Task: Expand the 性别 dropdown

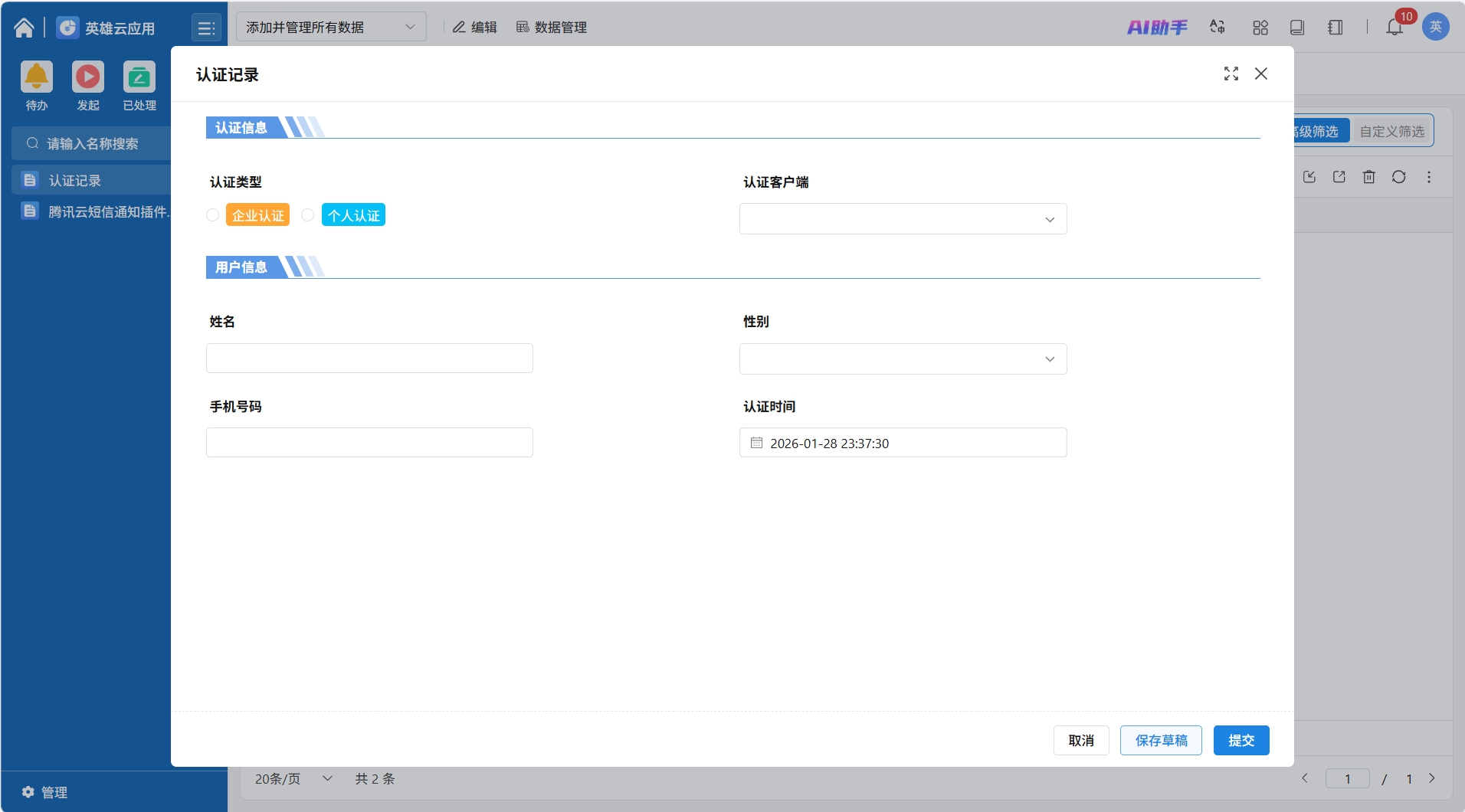Action: pos(903,359)
